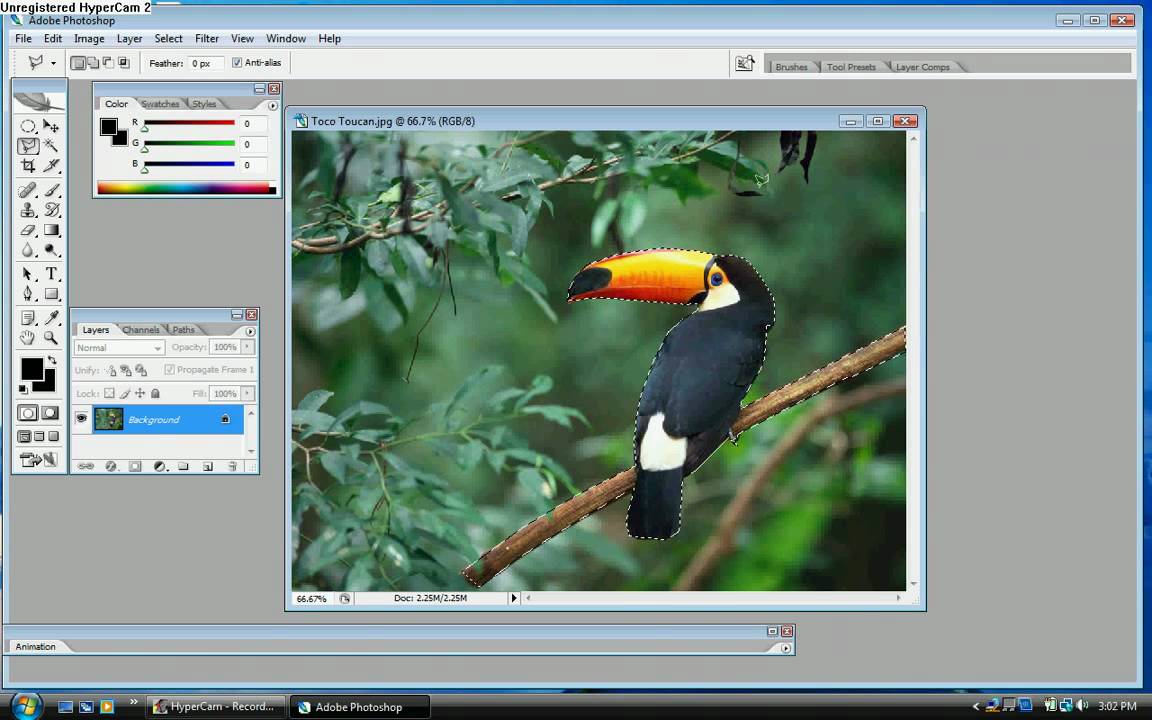Click Add to selection option button
Screen dimensions: 1152x720
click(93, 63)
